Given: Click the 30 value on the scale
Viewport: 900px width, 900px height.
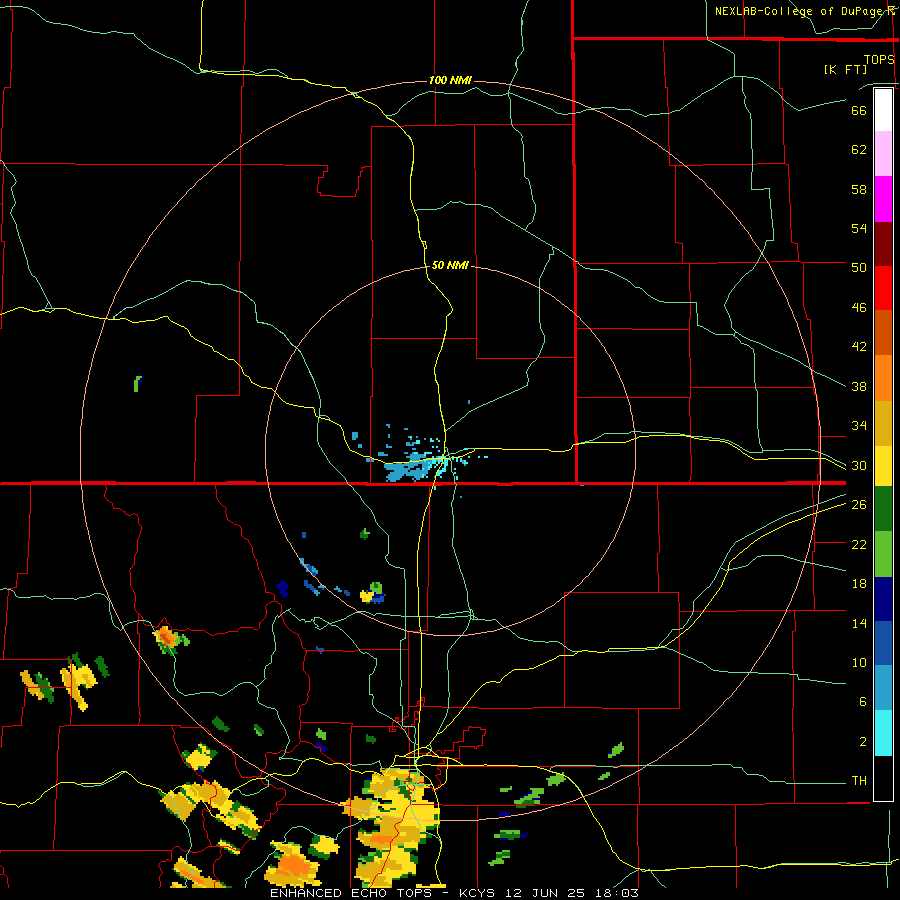Looking at the screenshot, I should (859, 465).
